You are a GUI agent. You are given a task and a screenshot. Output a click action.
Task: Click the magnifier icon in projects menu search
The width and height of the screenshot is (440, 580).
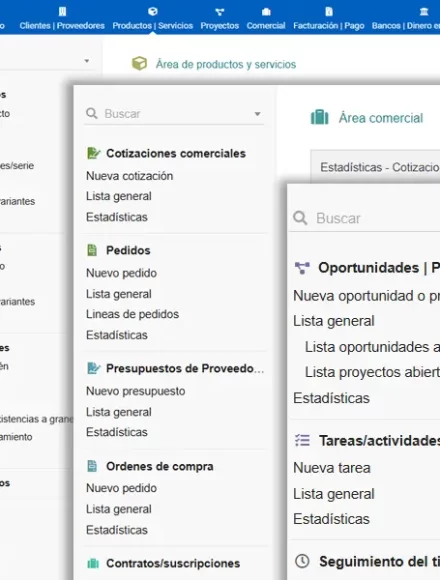(300, 218)
